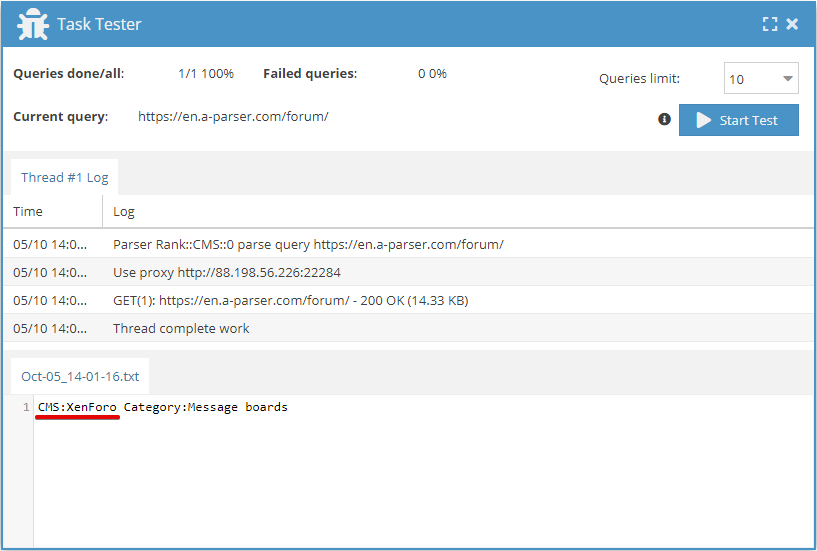
Task: Click the CMS:XenForo result text
Action: click(77, 407)
